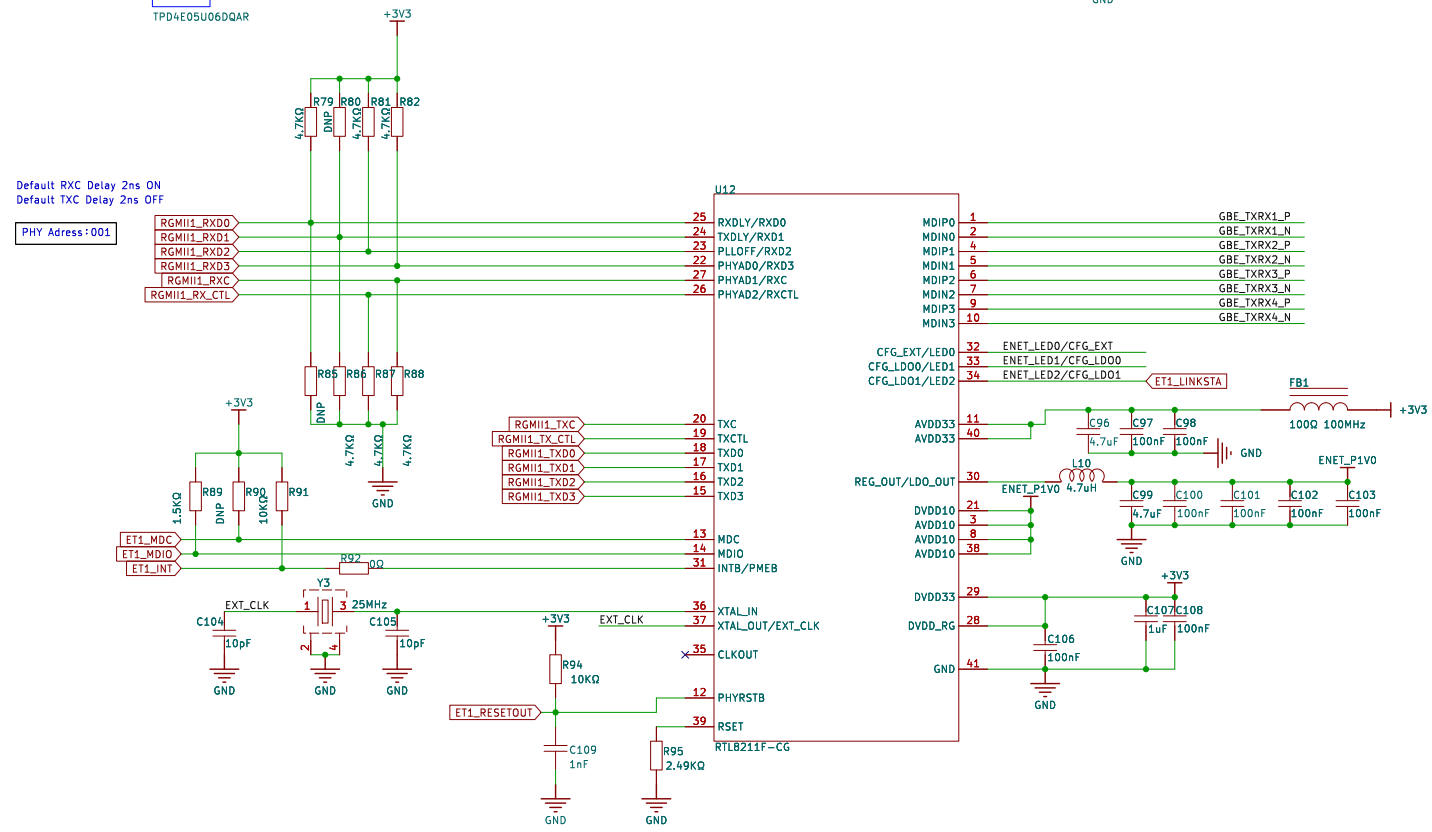The width and height of the screenshot is (1432, 832).
Task: Select the L10 4.7uH inductor symbol
Action: pos(1081,478)
